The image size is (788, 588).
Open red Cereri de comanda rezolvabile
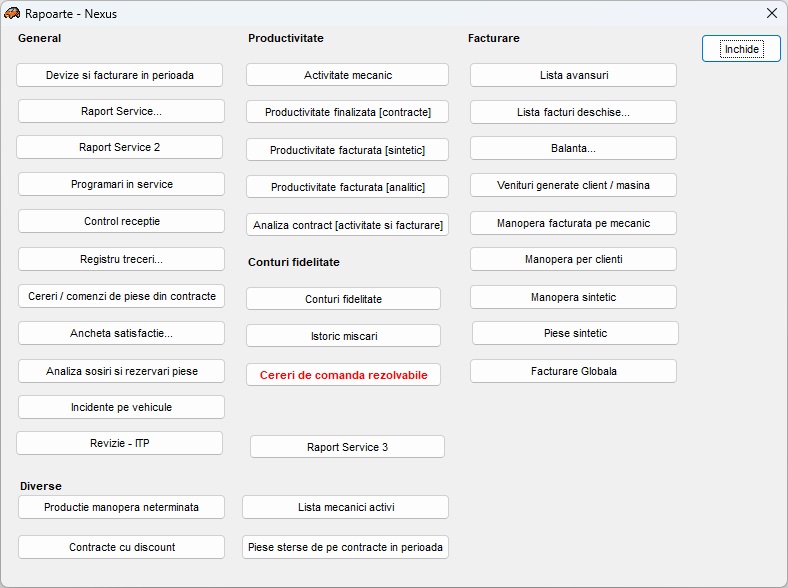coord(344,375)
